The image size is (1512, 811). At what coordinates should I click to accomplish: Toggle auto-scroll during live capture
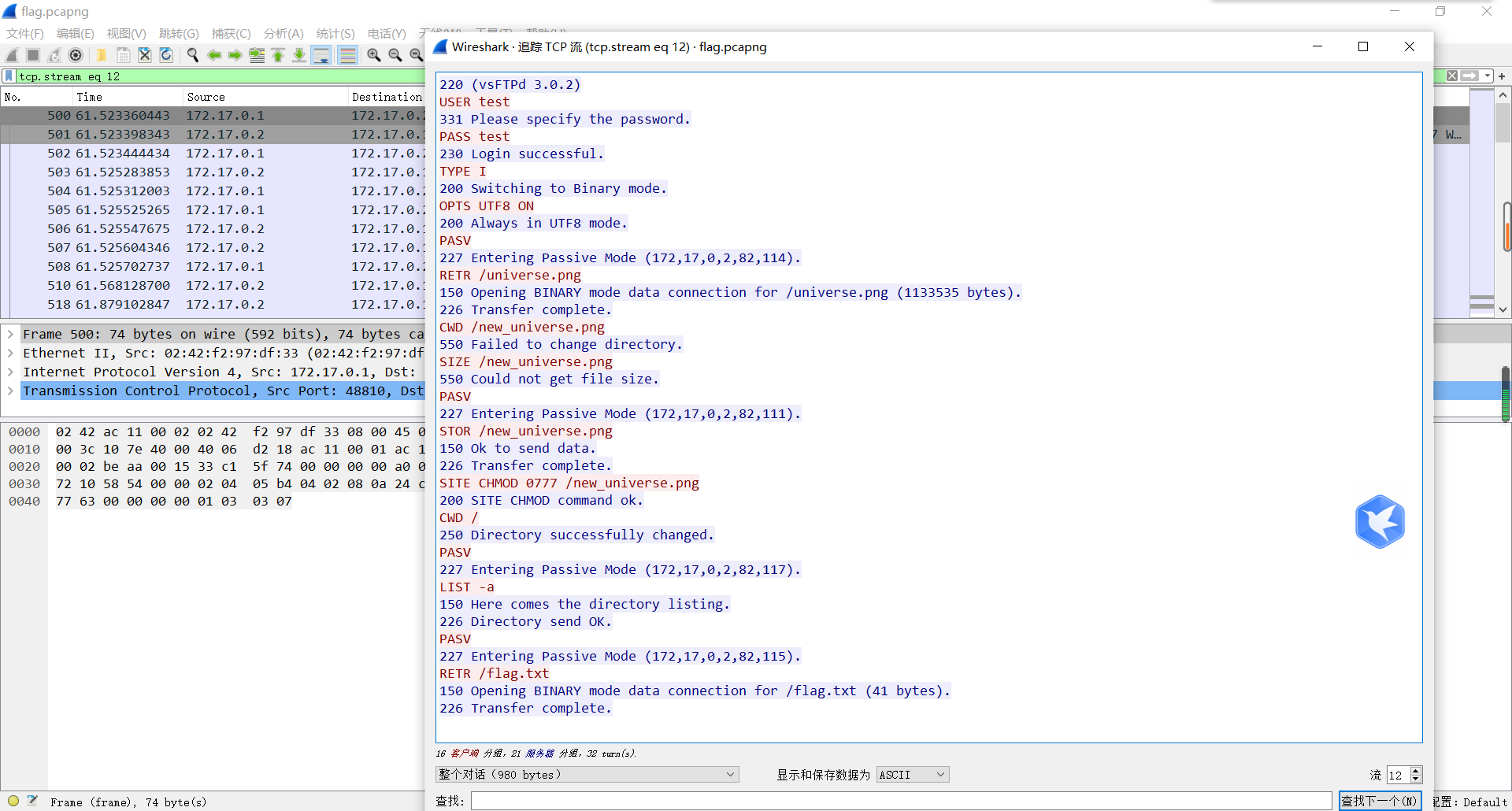(x=321, y=55)
